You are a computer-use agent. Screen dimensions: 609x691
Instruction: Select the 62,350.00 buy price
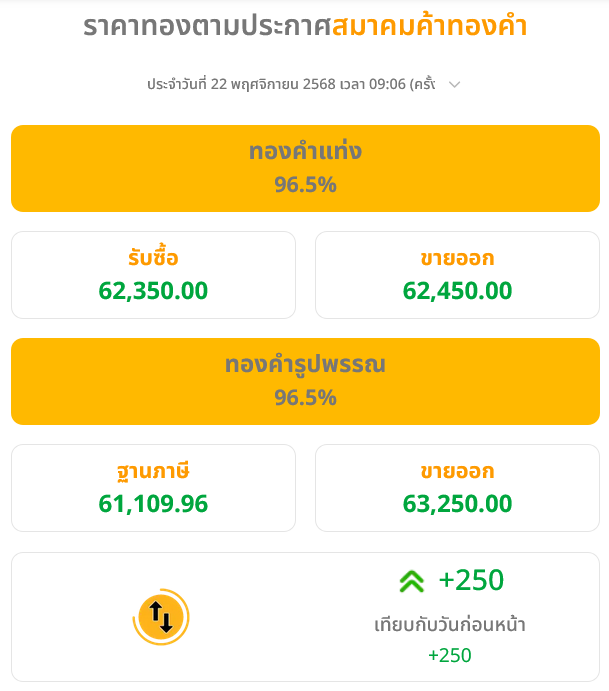[x=153, y=291]
